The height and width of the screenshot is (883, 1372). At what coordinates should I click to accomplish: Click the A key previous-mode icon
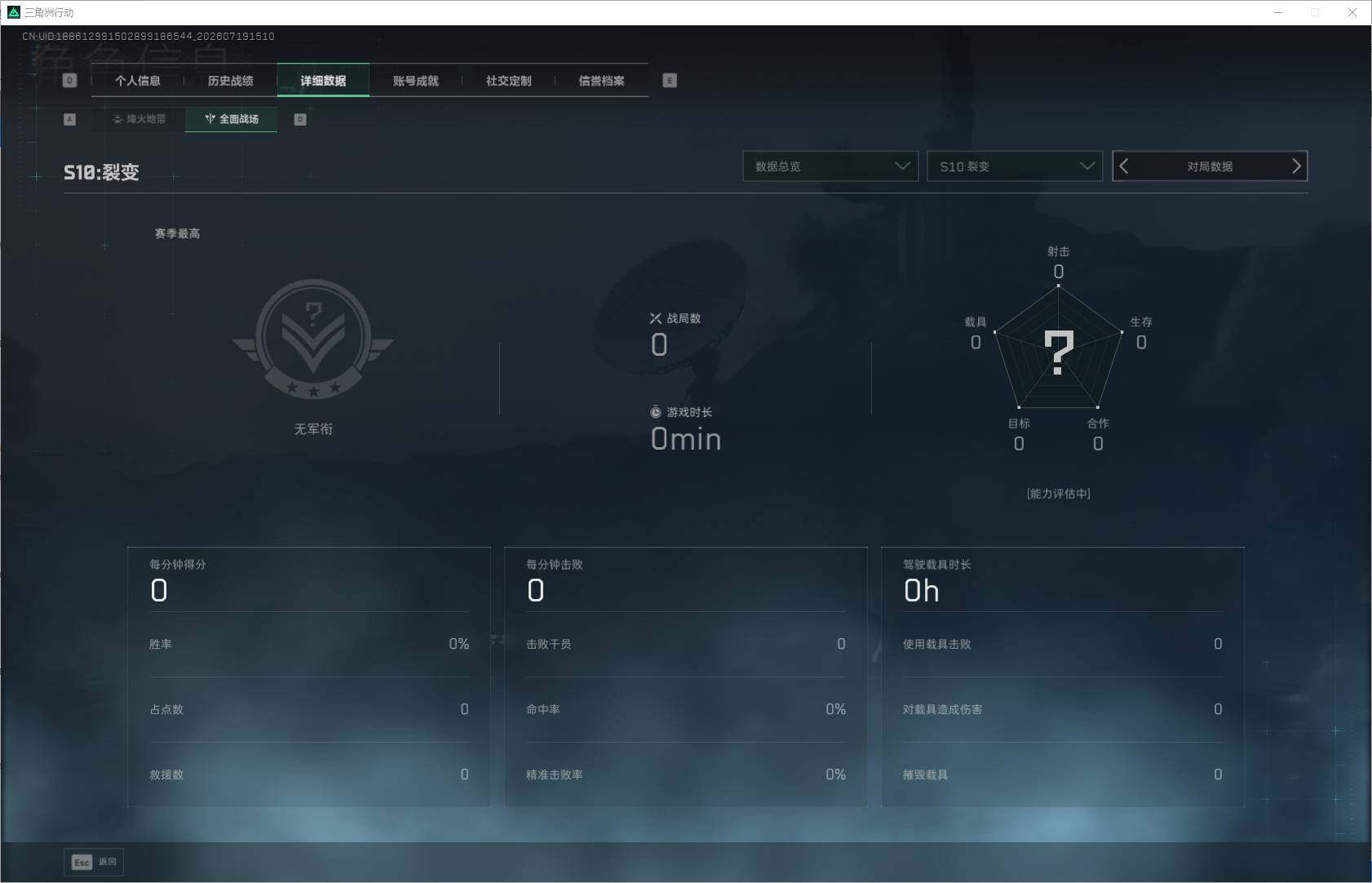point(70,119)
